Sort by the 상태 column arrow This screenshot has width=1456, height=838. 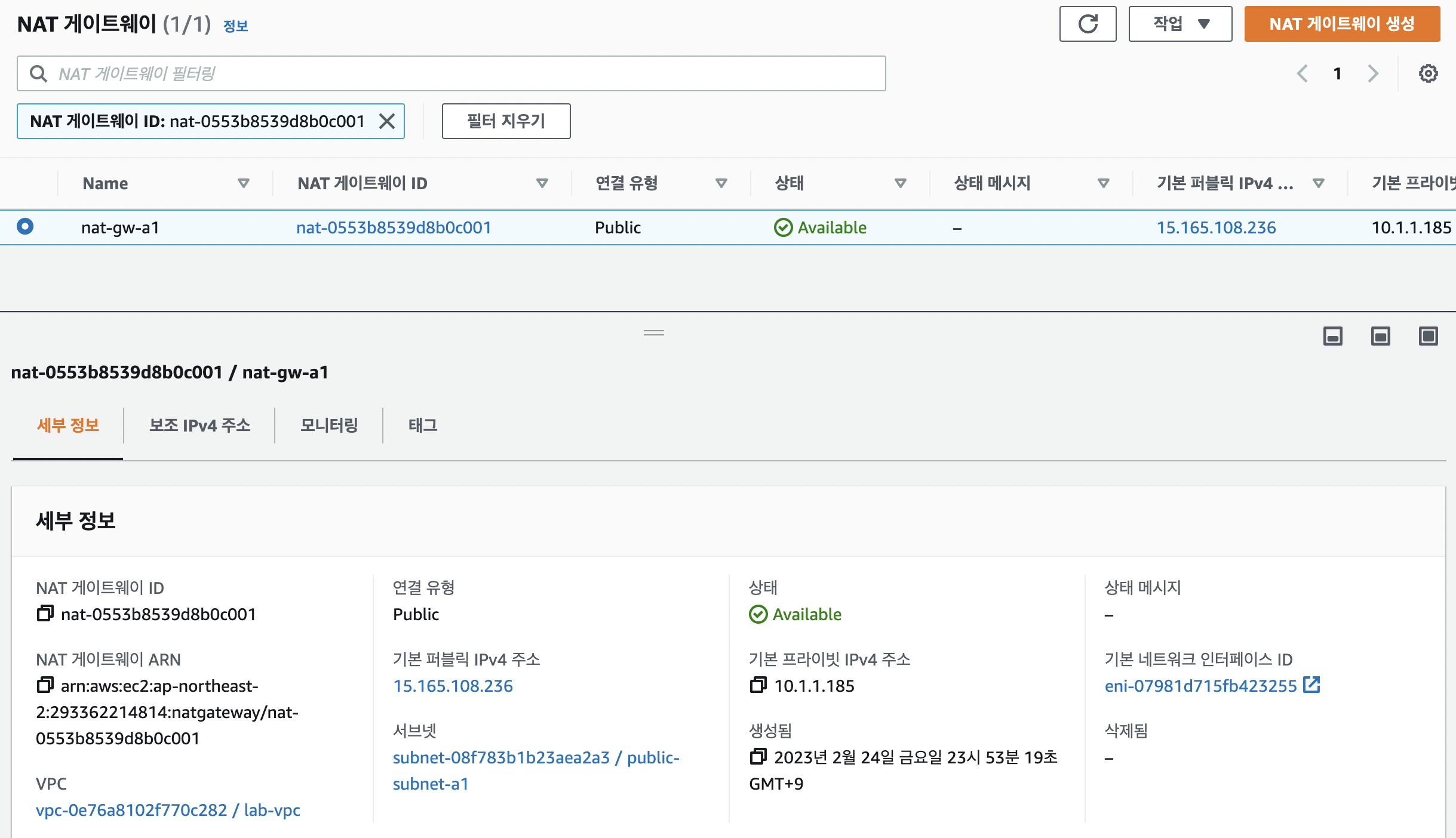click(900, 183)
